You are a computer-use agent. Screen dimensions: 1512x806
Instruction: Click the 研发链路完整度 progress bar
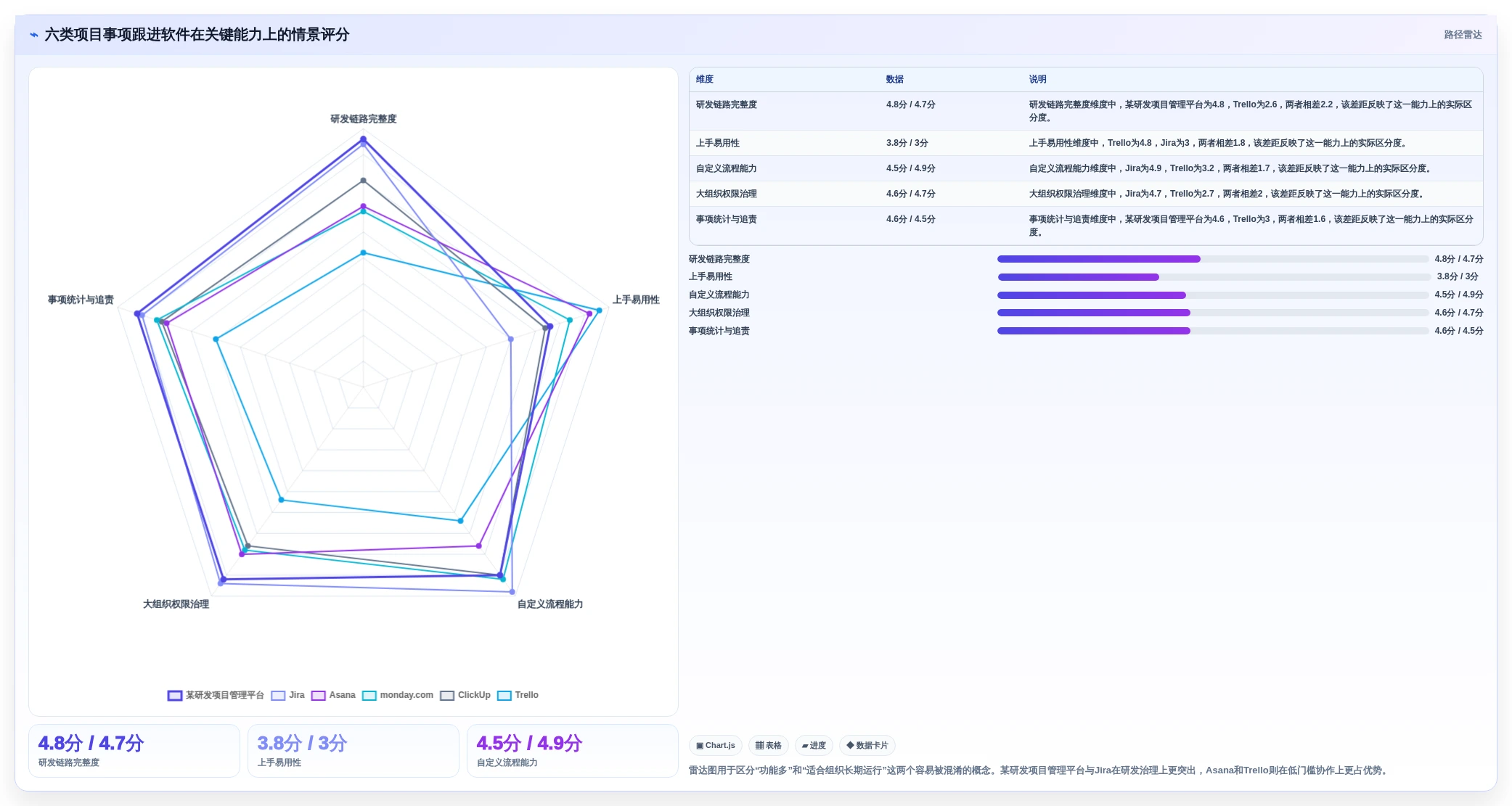pos(1213,259)
